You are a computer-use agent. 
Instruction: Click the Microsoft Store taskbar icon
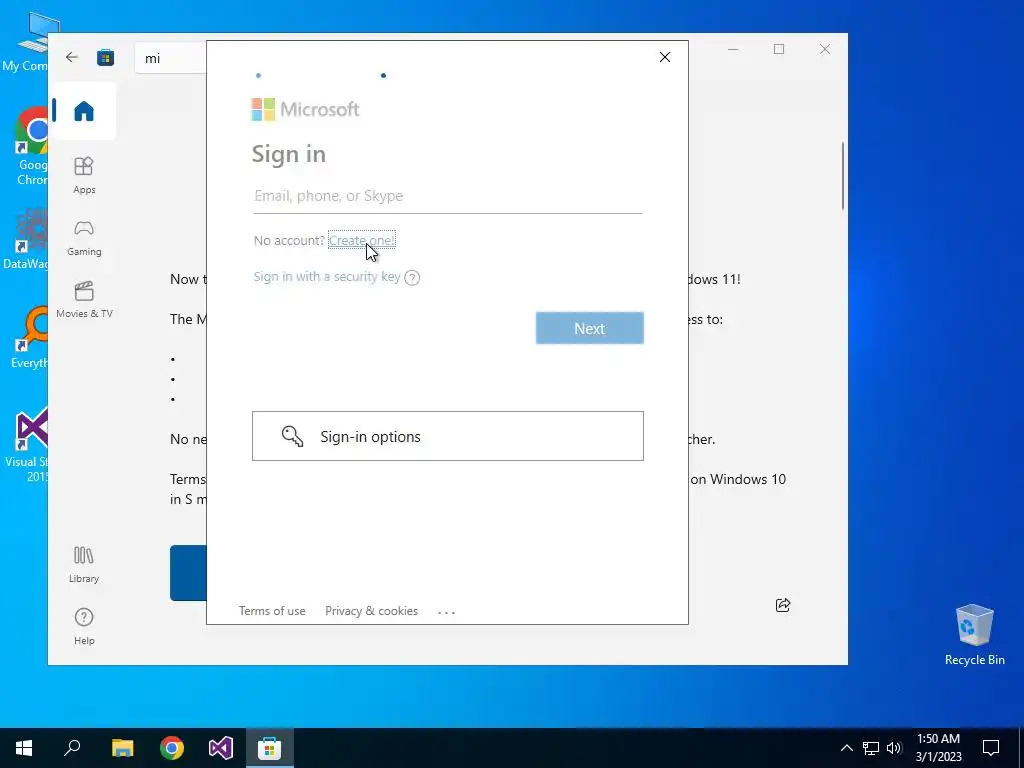(270, 748)
